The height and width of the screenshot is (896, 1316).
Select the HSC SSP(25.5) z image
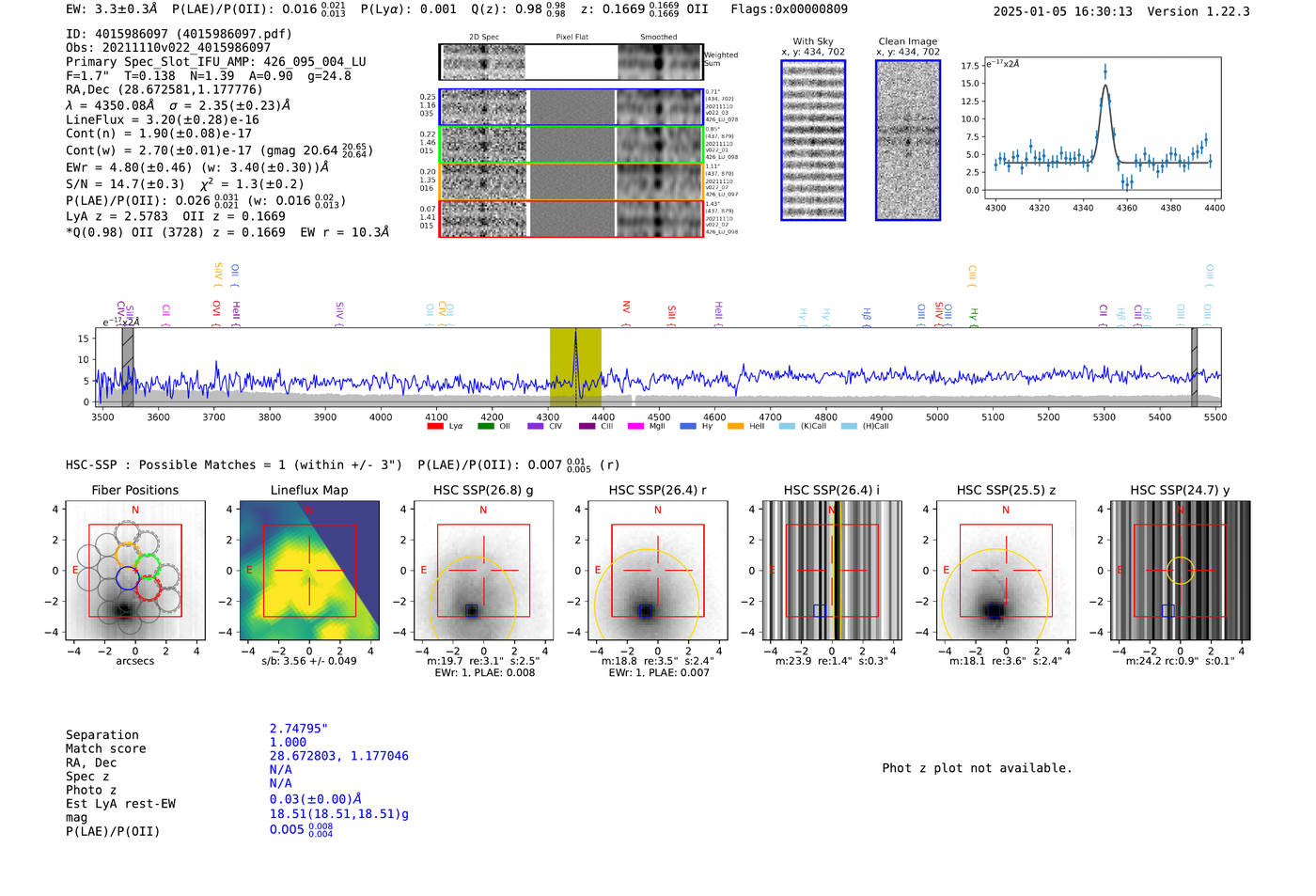1006,571
